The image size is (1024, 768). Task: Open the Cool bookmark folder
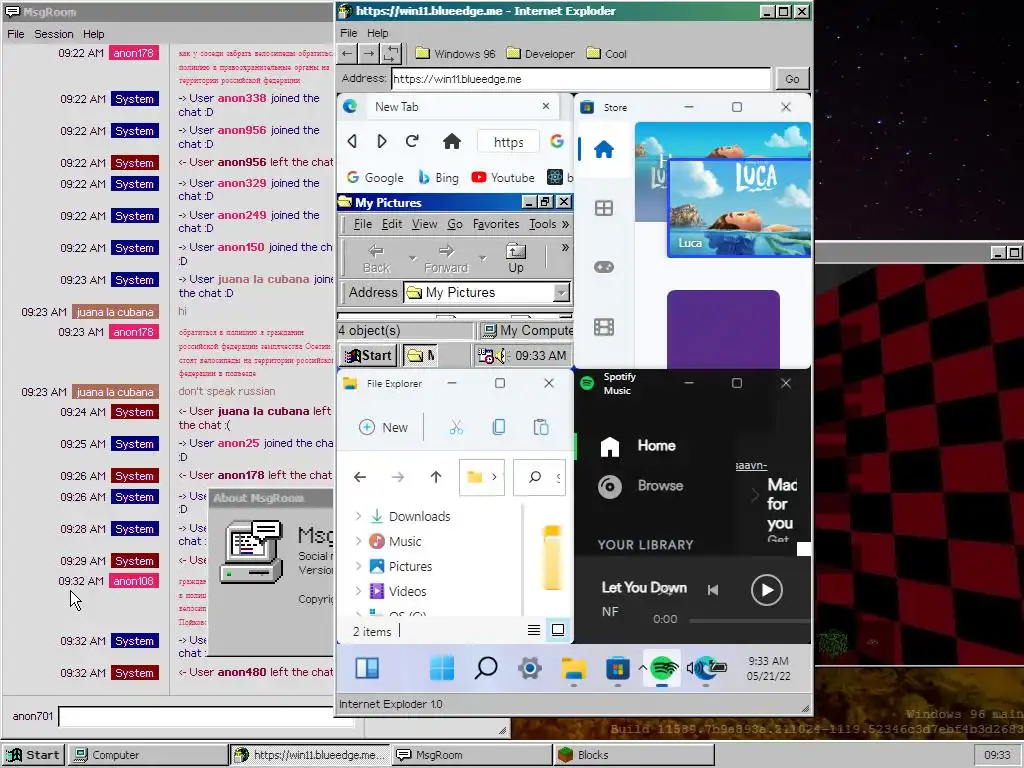point(607,54)
